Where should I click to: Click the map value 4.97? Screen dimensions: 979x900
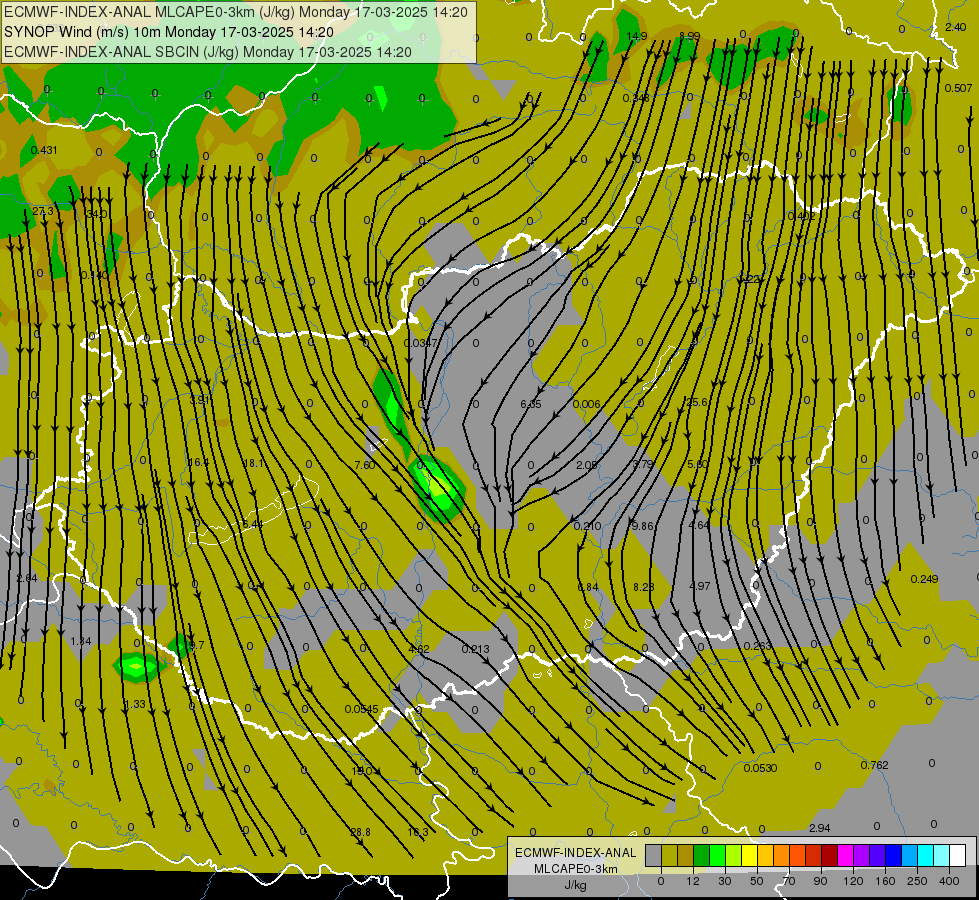tap(699, 586)
